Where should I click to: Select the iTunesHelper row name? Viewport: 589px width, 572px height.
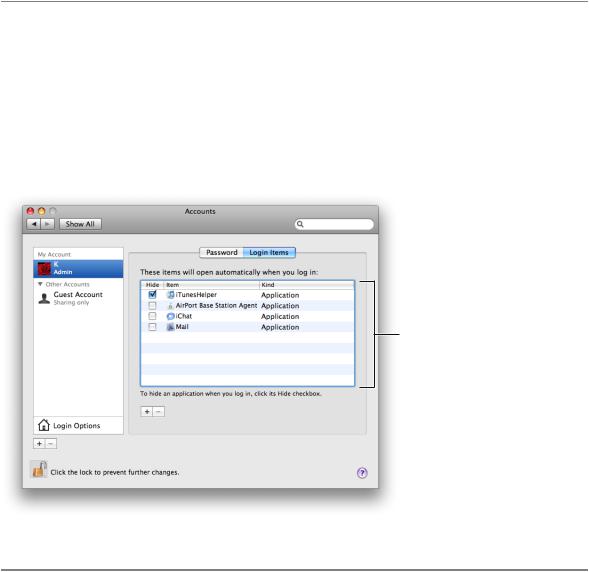pyautogui.click(x=196, y=295)
